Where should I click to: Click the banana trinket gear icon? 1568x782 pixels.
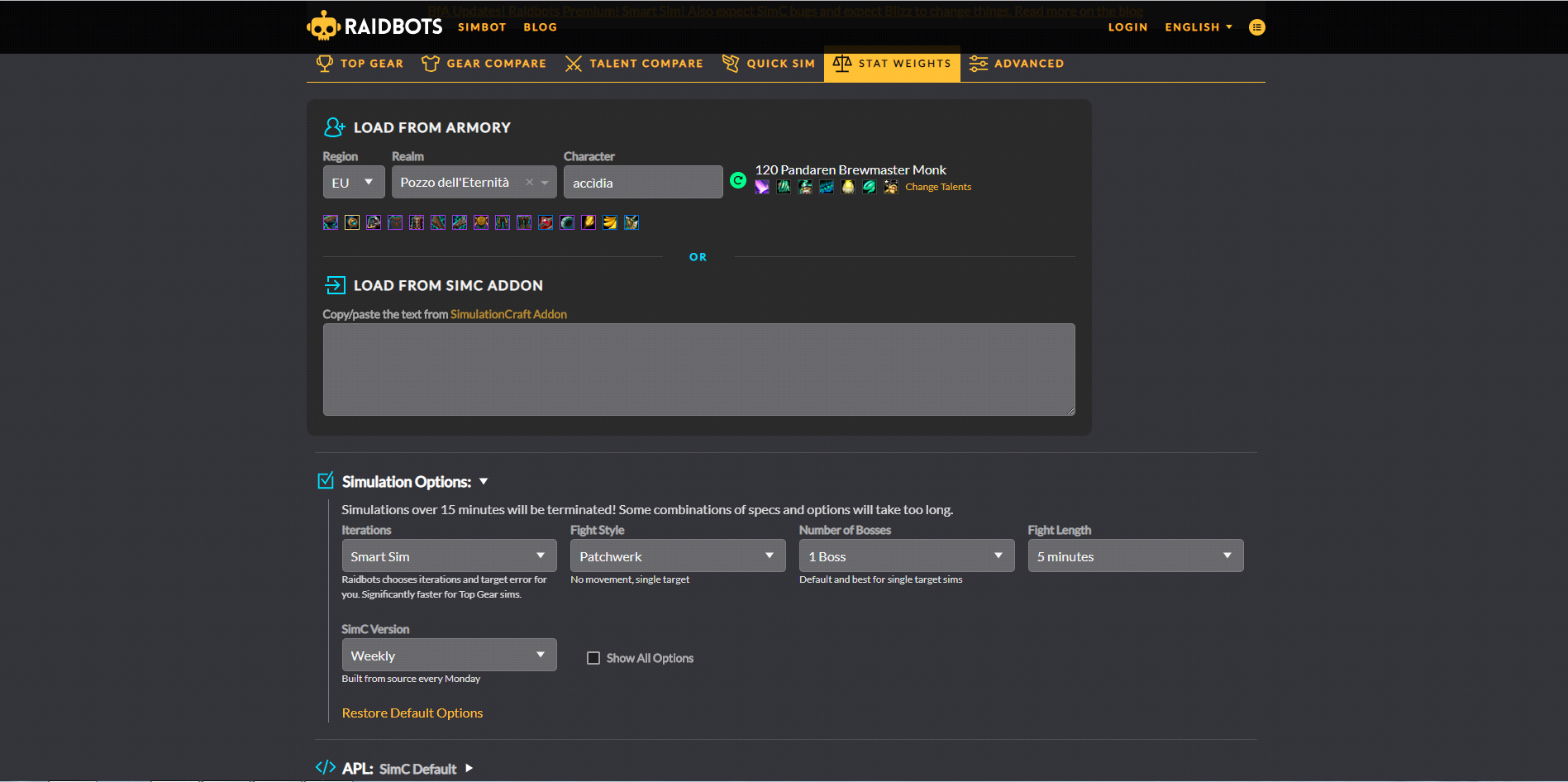tap(610, 222)
